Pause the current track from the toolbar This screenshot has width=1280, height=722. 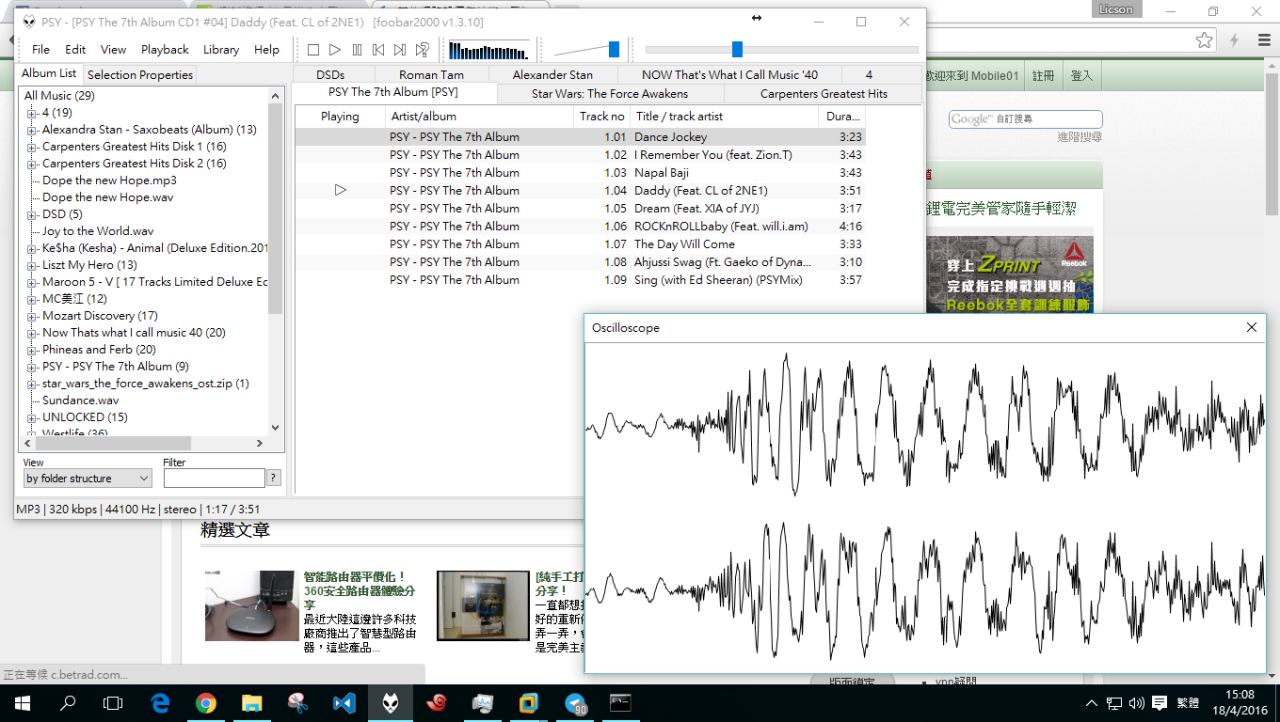[357, 49]
